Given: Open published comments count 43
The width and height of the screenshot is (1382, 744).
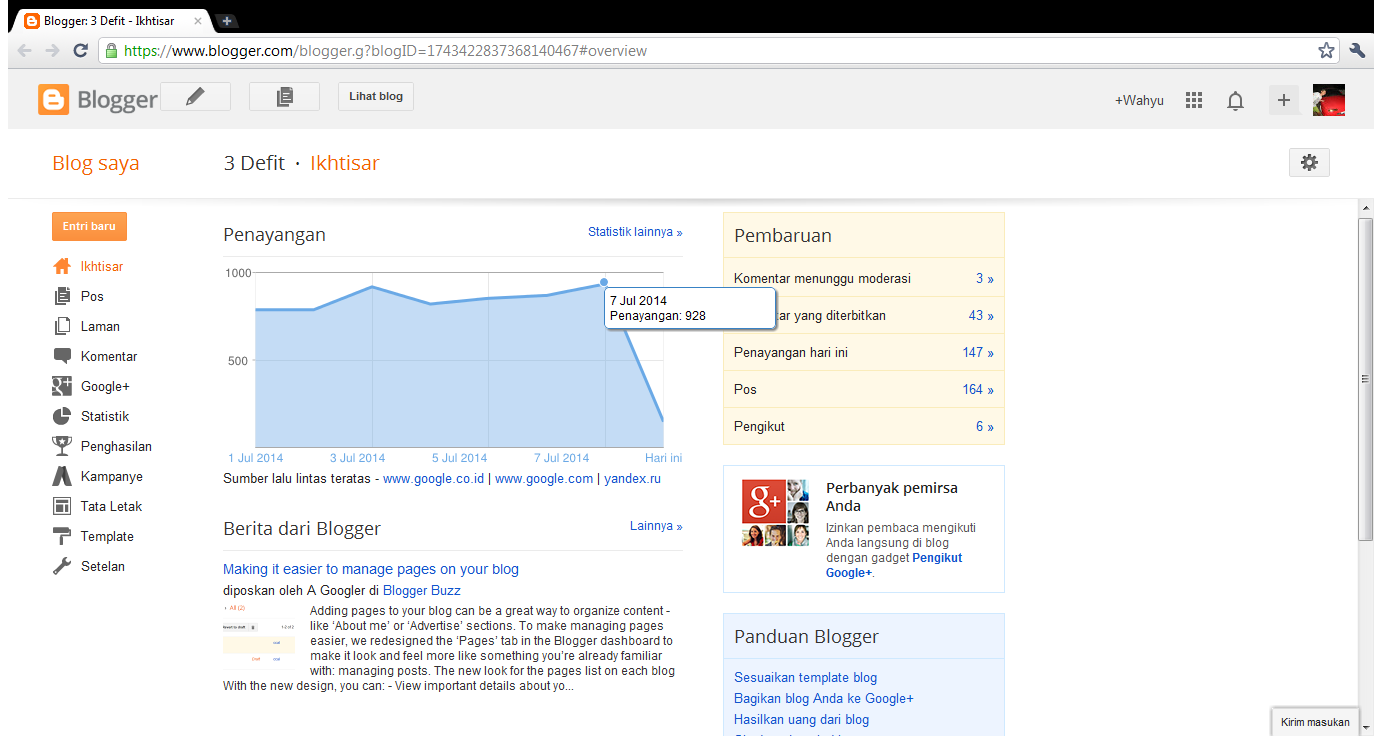Looking at the screenshot, I should [981, 316].
